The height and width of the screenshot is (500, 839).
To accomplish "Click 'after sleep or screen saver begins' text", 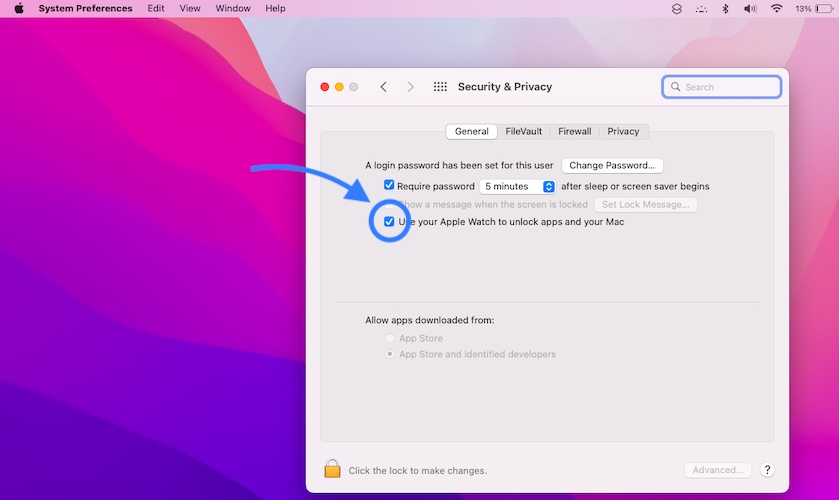I will coord(635,186).
